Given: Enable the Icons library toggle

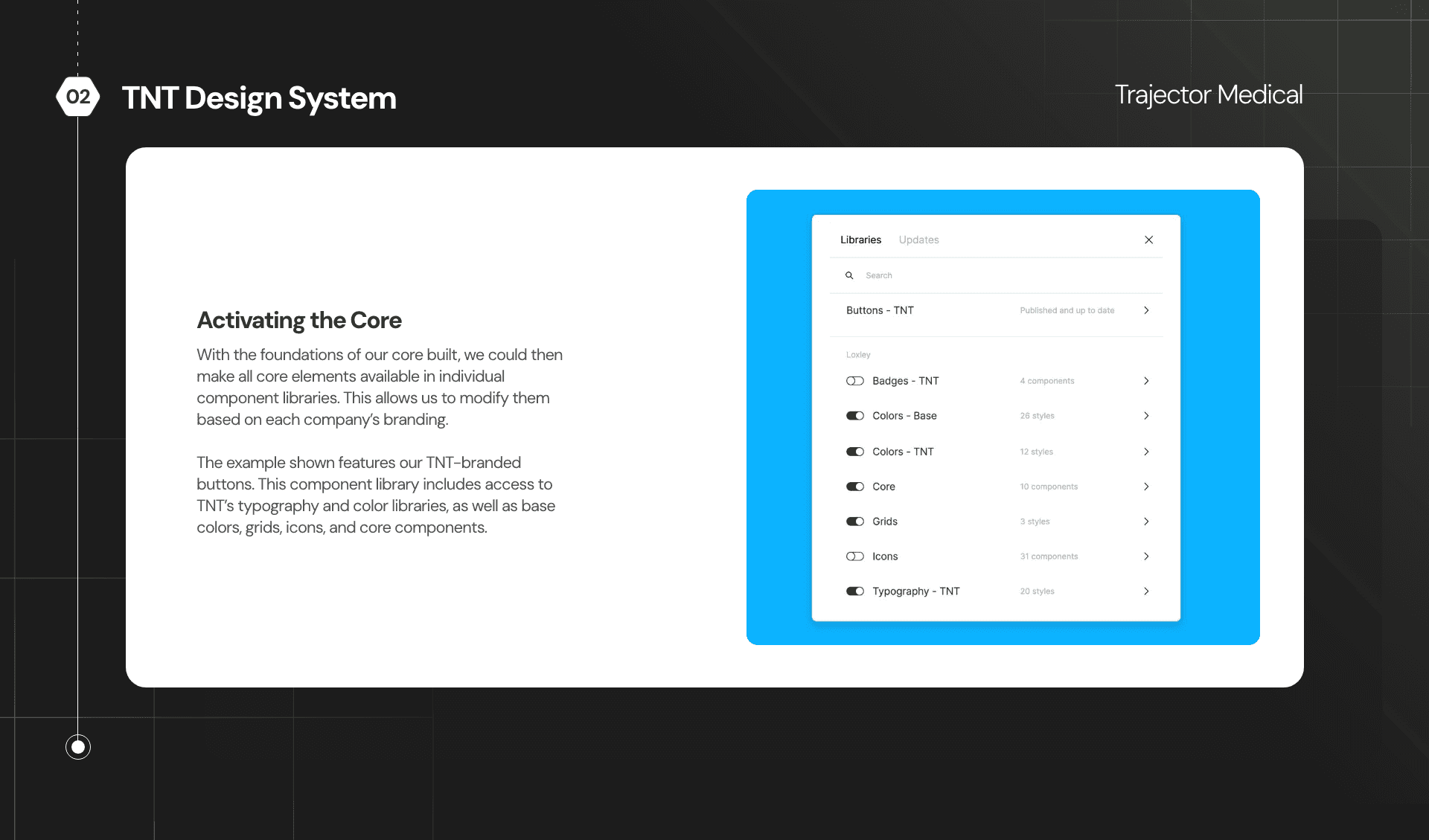Looking at the screenshot, I should (x=855, y=556).
